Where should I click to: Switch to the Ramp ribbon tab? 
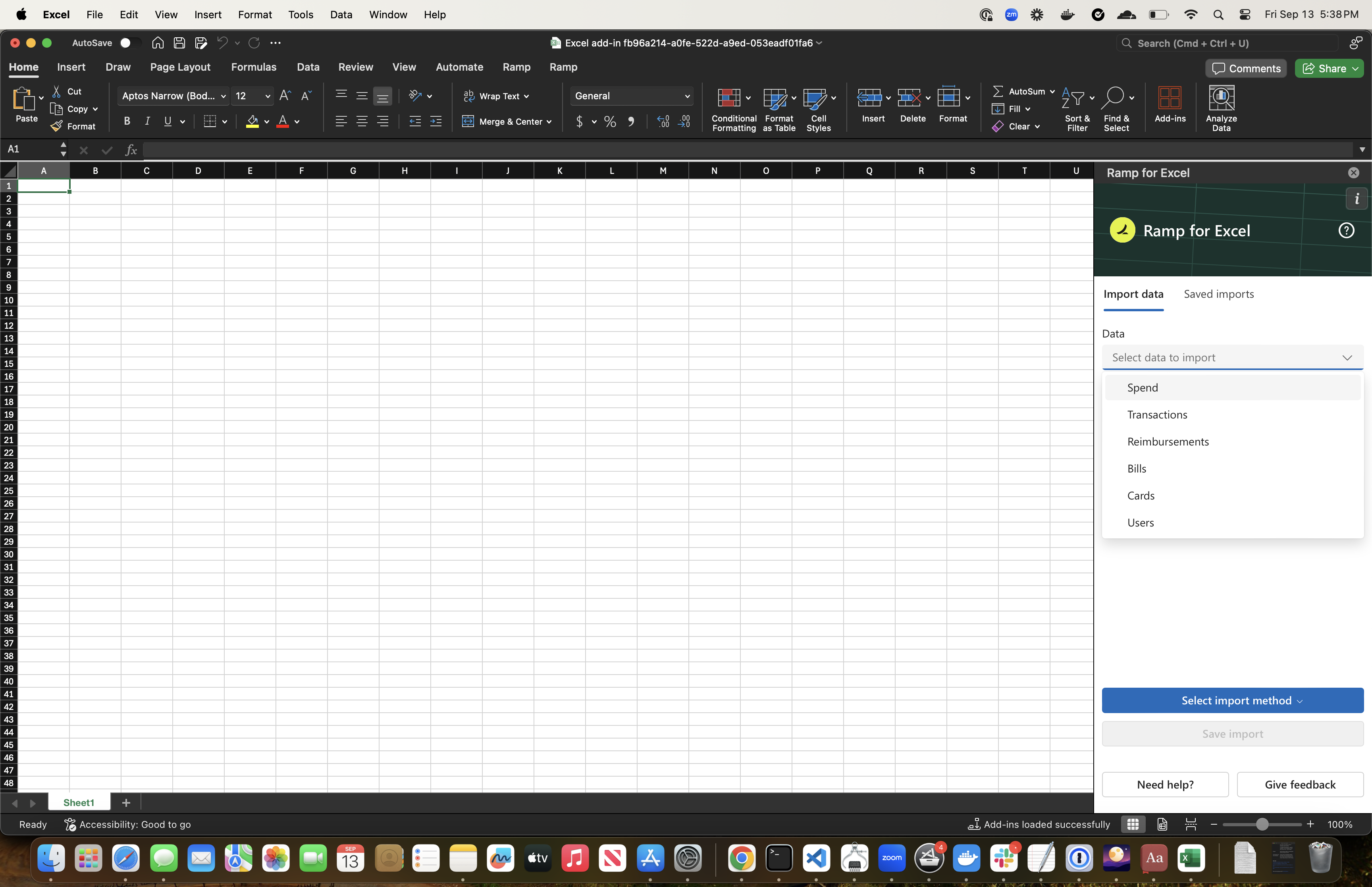pos(516,67)
